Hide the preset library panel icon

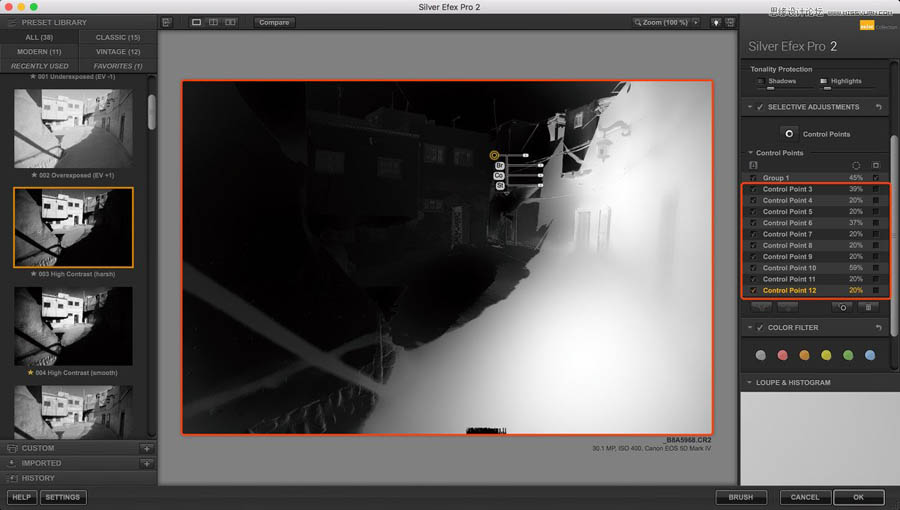point(166,22)
